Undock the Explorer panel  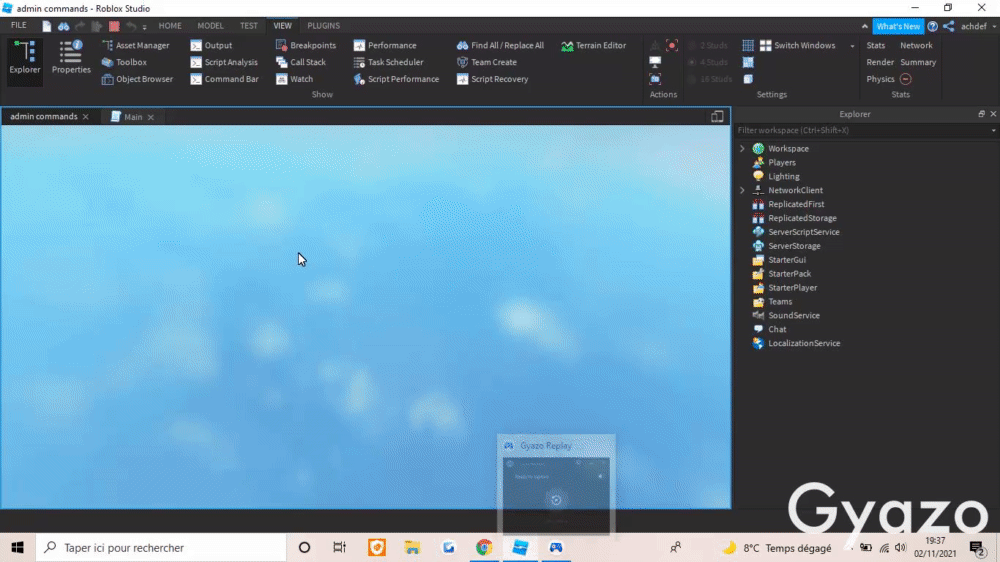(x=981, y=114)
